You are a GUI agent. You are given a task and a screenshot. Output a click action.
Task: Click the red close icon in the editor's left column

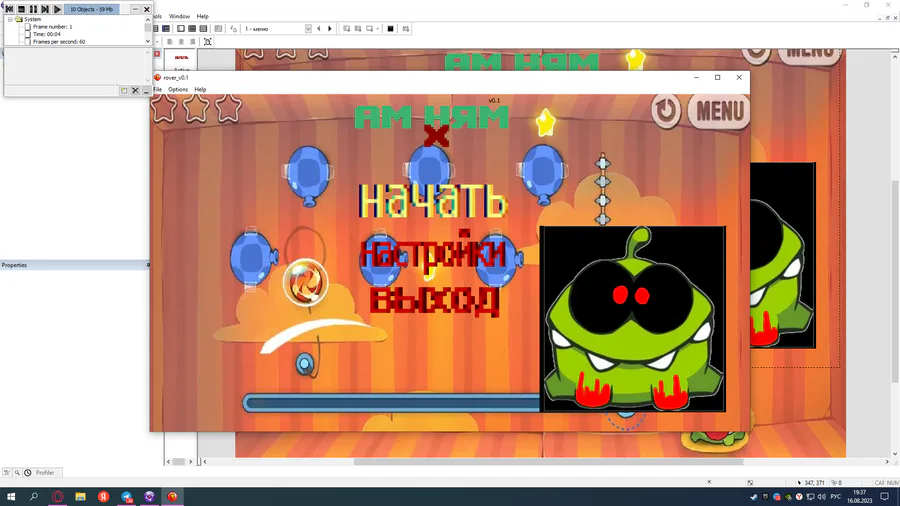[x=157, y=54]
